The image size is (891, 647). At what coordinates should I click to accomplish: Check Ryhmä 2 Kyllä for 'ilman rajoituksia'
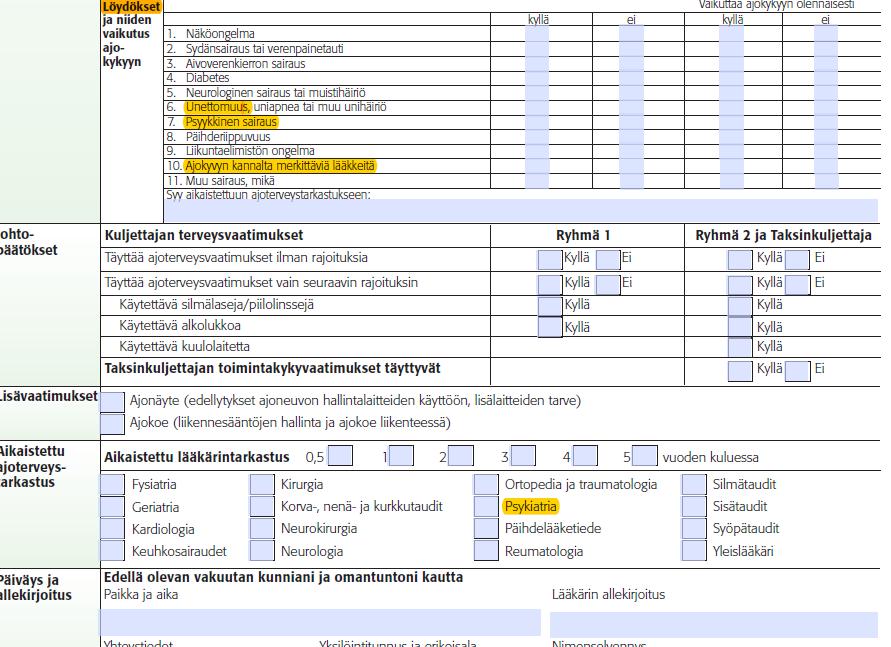click(x=740, y=260)
